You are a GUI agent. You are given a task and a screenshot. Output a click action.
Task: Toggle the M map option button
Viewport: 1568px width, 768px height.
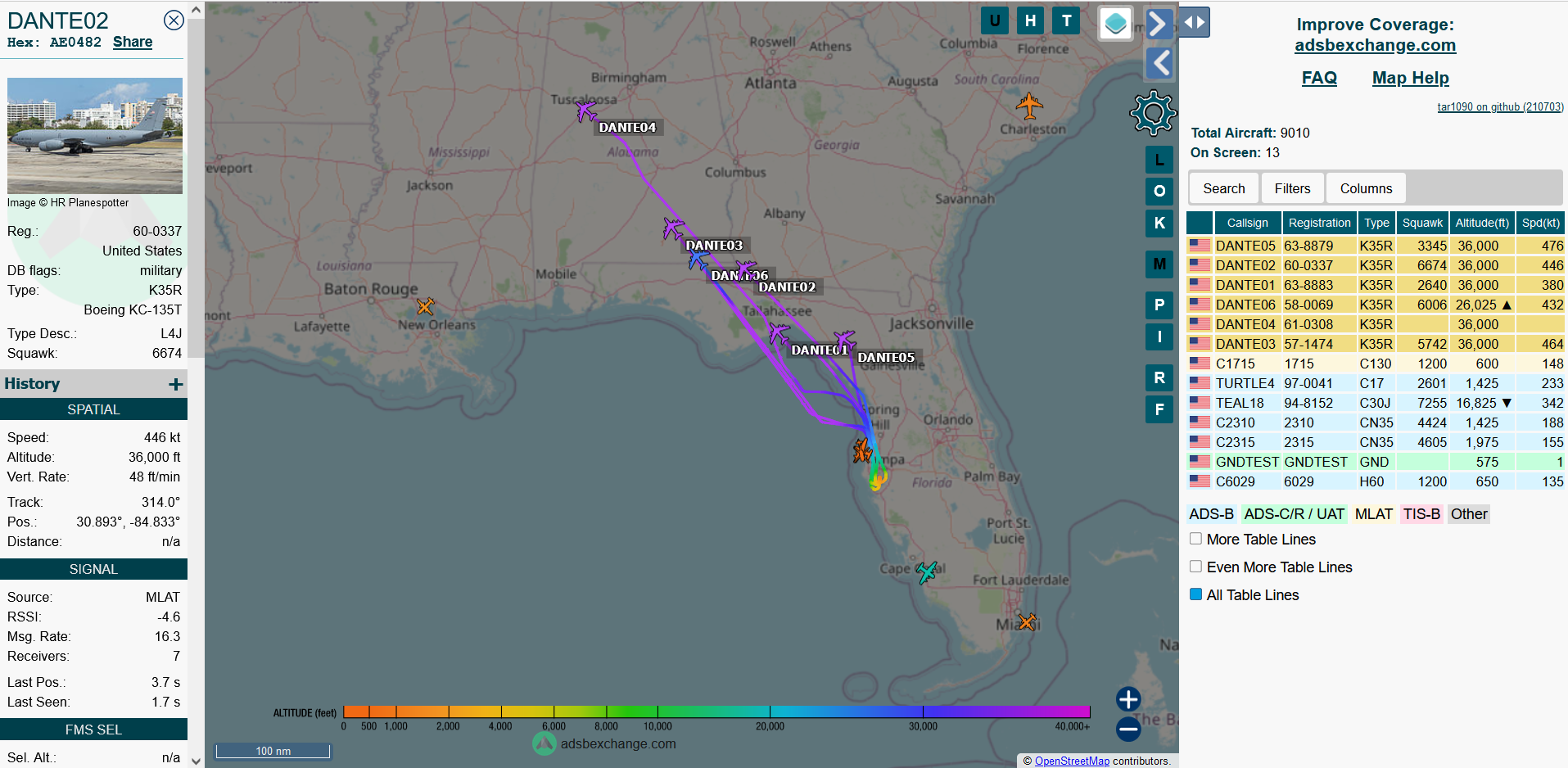[1159, 264]
